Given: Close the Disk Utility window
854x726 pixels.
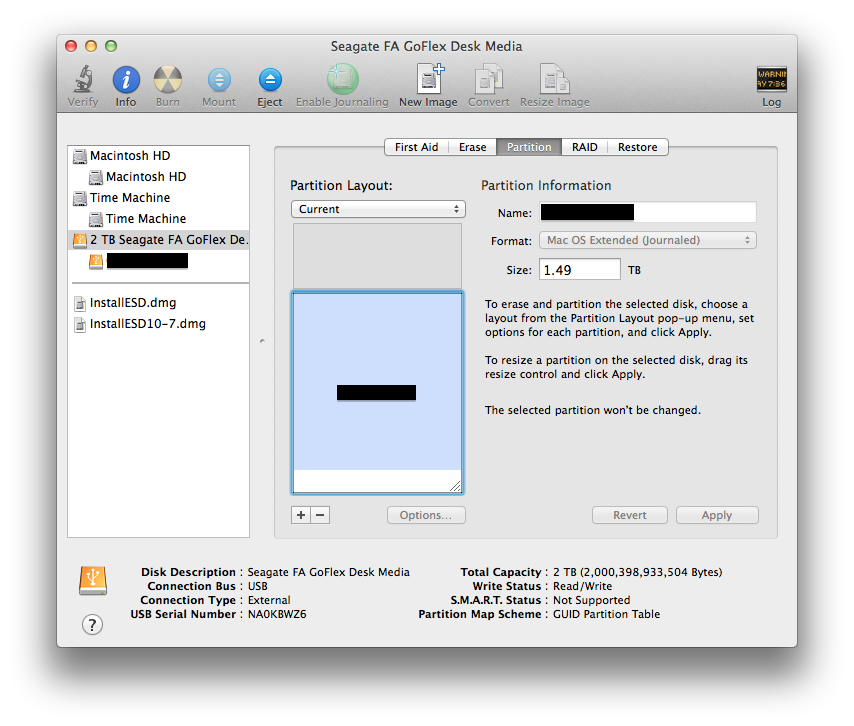Looking at the screenshot, I should (71, 46).
